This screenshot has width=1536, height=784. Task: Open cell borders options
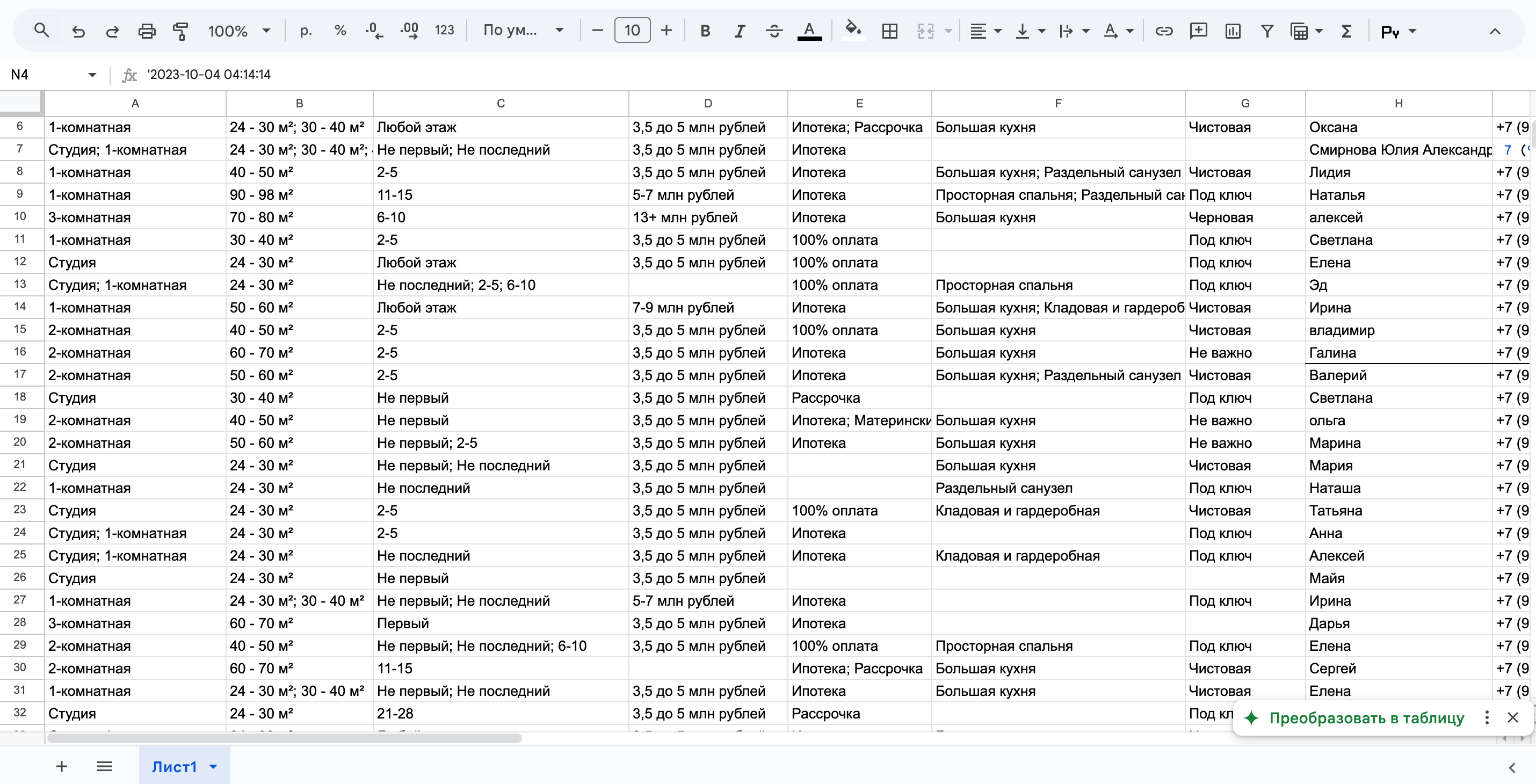(x=889, y=31)
